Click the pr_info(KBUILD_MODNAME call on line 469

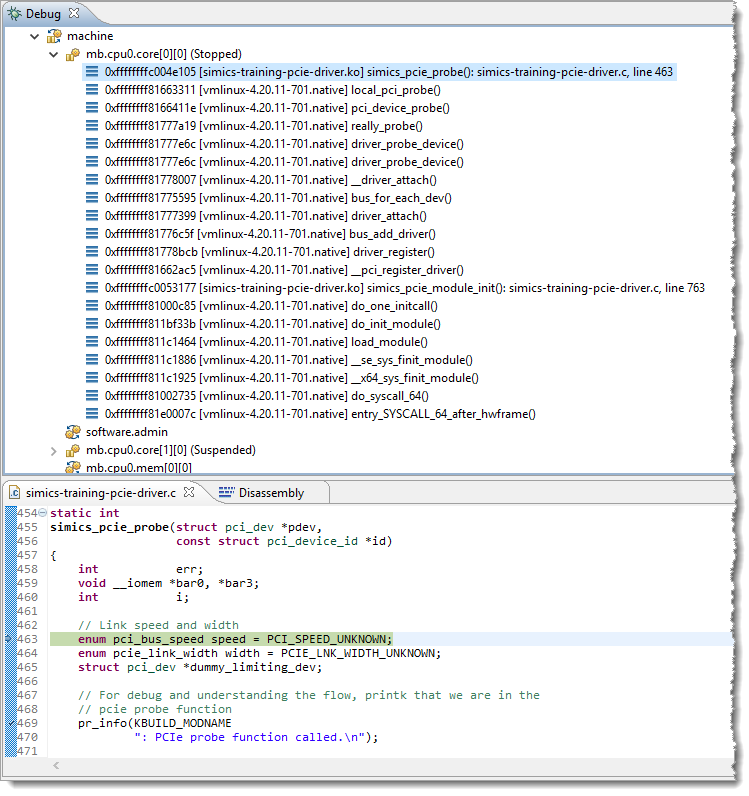(x=155, y=724)
